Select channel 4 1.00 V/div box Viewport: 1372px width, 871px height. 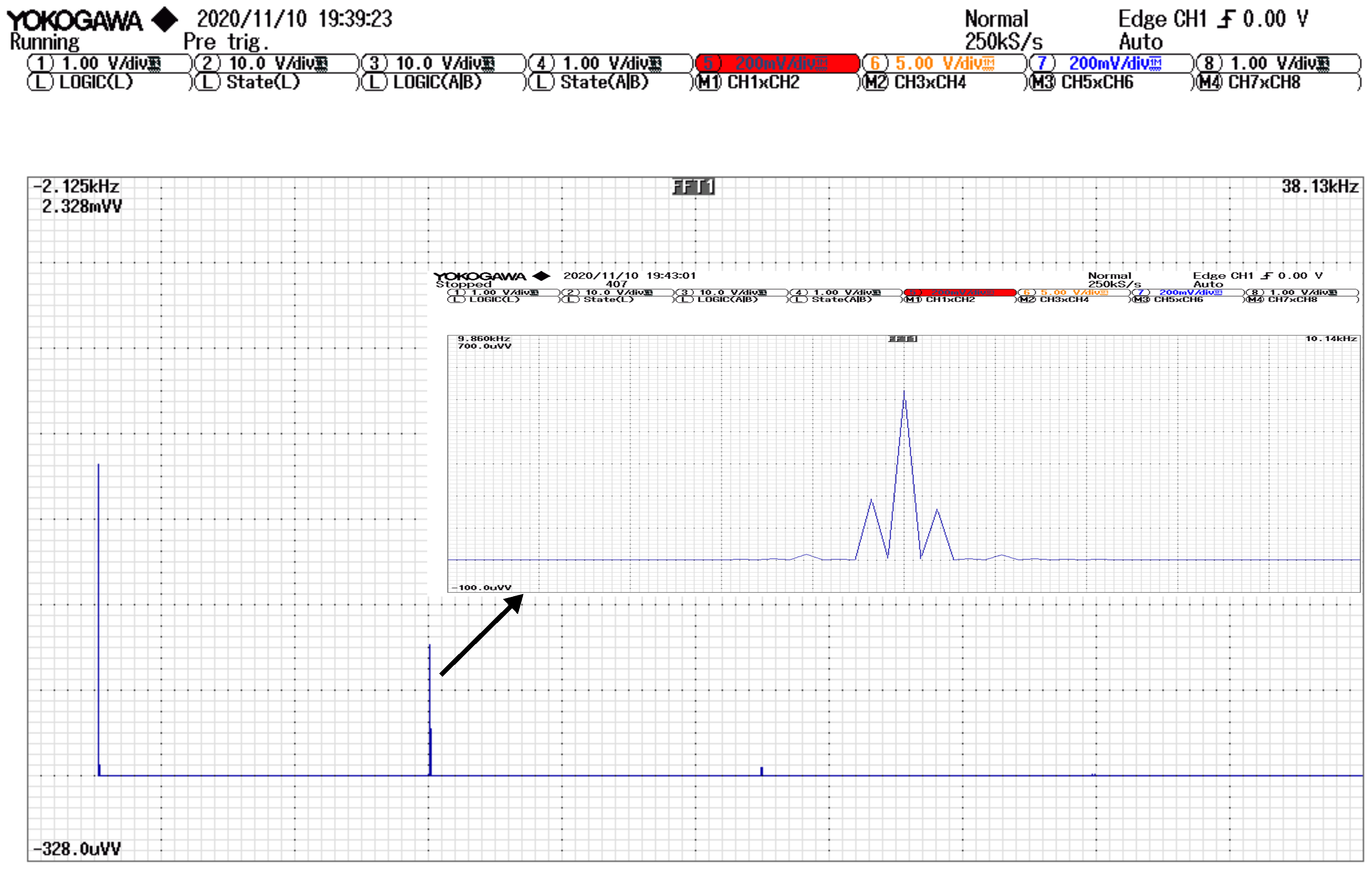[610, 63]
